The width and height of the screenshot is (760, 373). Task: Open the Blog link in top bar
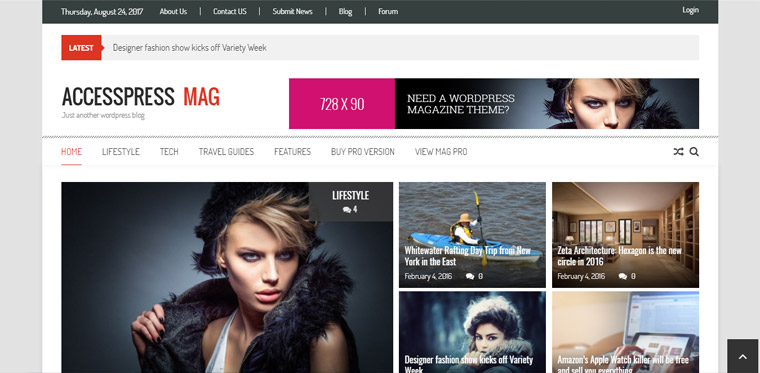coord(346,12)
